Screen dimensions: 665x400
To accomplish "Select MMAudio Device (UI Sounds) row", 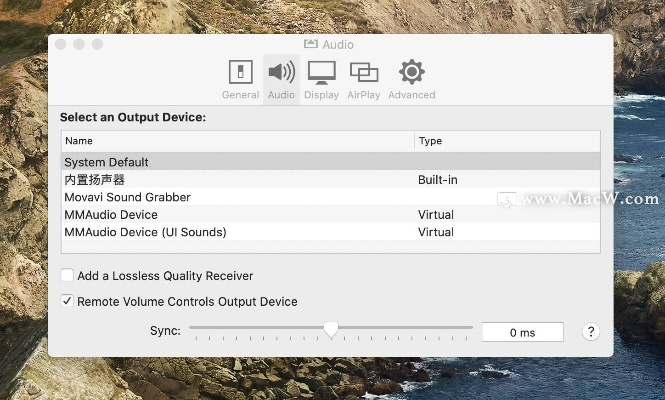I will coord(145,232).
